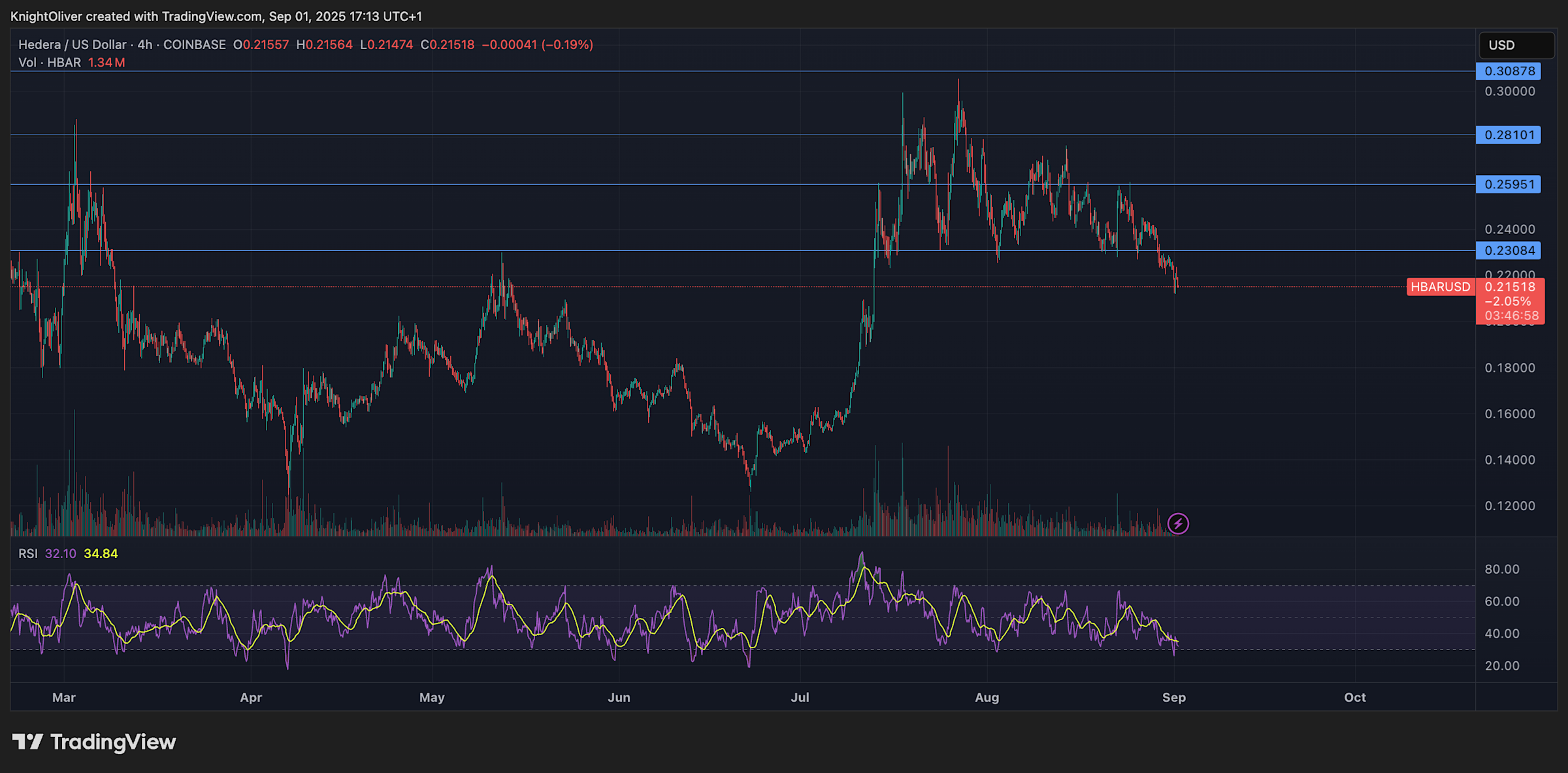1568x773 pixels.
Task: Select the 0.23084 support level label
Action: (x=1508, y=250)
